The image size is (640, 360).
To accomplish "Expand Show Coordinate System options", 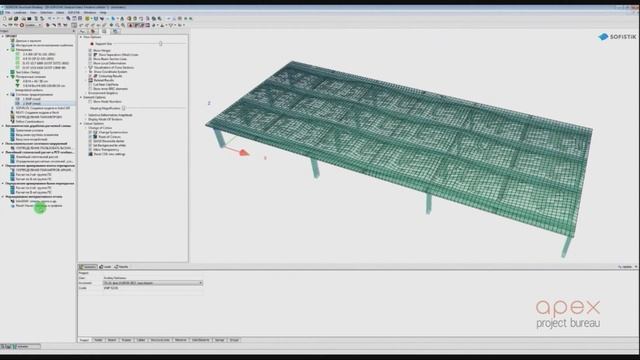I will click(x=86, y=72).
